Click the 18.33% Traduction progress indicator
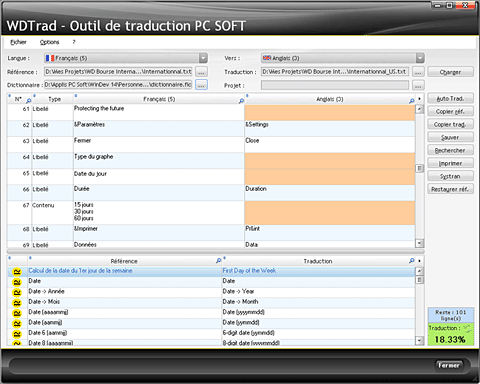 pos(451,334)
